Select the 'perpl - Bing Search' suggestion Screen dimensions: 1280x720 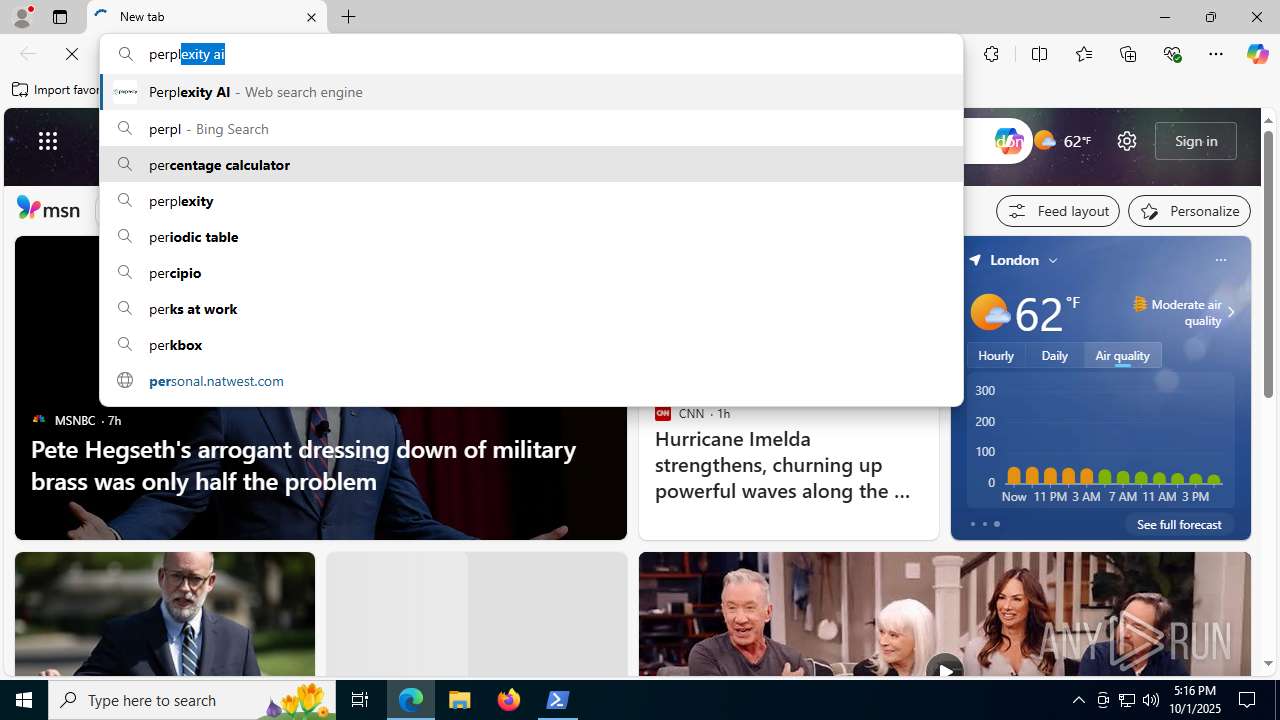pyautogui.click(x=531, y=128)
